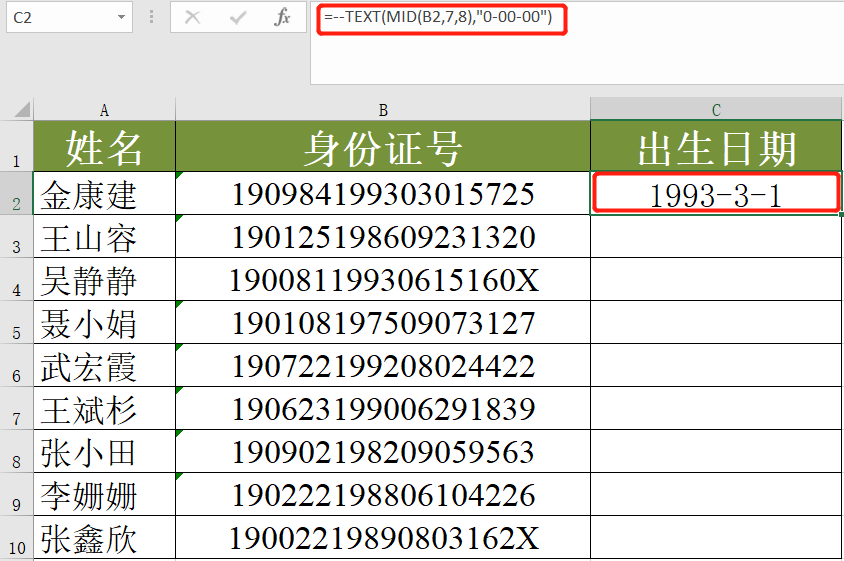Select cell containing 聂小娟

click(x=104, y=322)
